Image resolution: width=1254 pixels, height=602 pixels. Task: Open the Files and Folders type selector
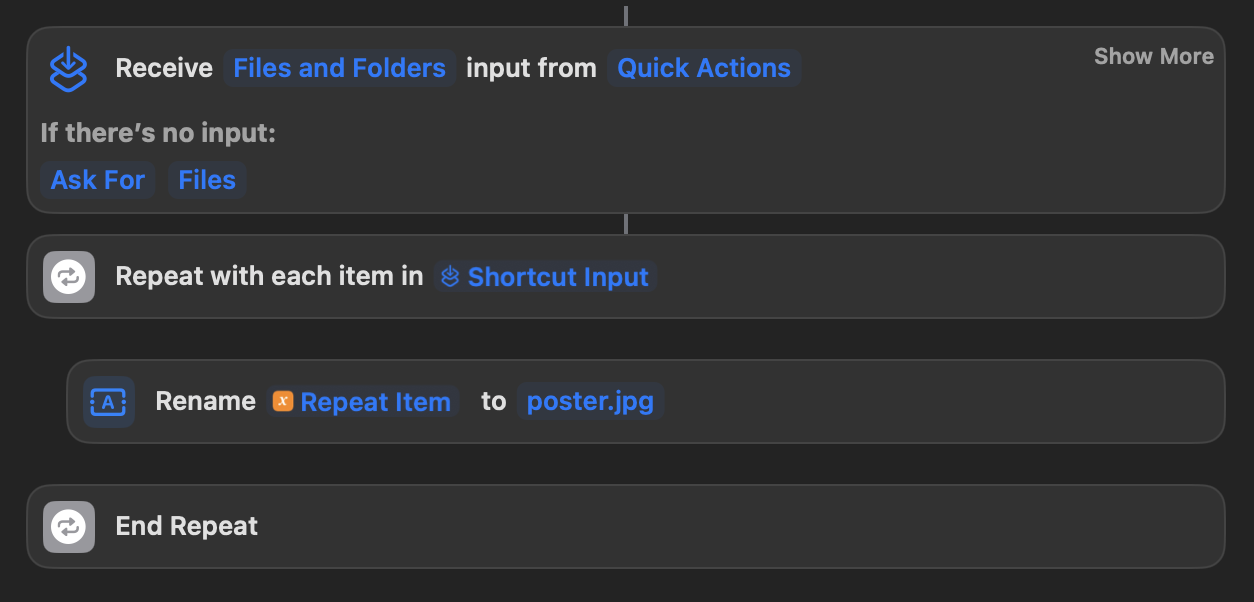point(339,68)
